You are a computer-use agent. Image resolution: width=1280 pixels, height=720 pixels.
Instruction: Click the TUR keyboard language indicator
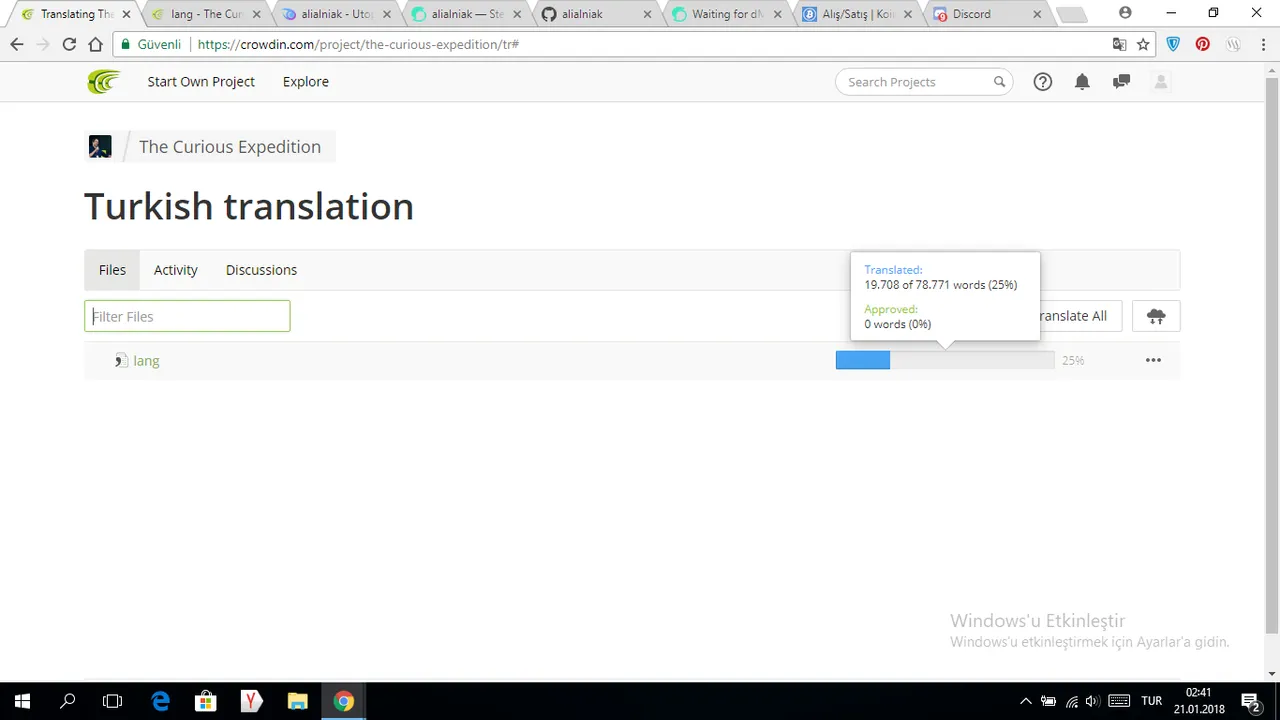click(1151, 701)
